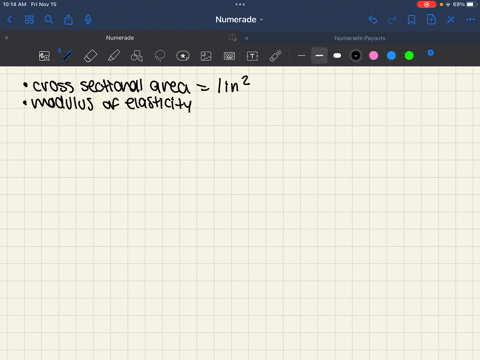The image size is (480, 360).
Task: Select the green pen color
Action: [x=409, y=56]
